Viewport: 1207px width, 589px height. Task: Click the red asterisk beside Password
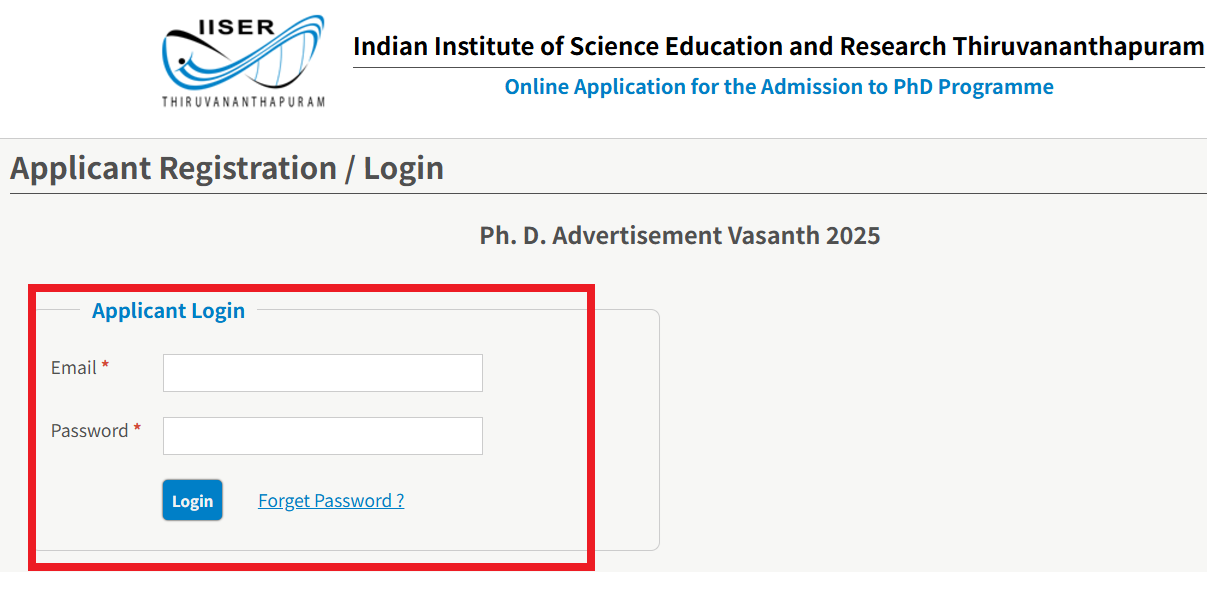click(x=137, y=431)
